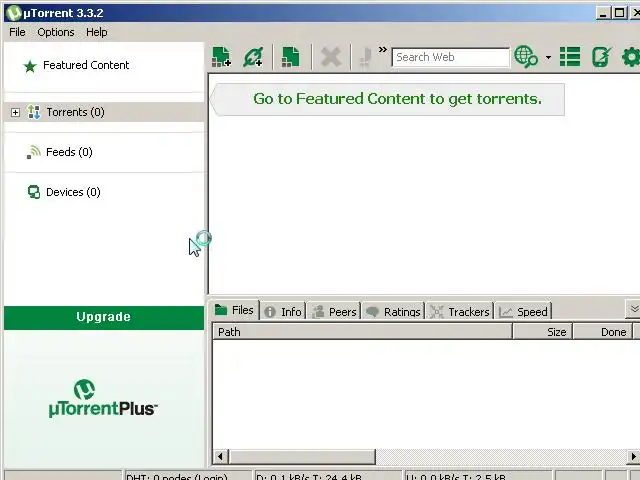
Task: Click the horizontal scrollbar left arrow
Action: coord(220,456)
